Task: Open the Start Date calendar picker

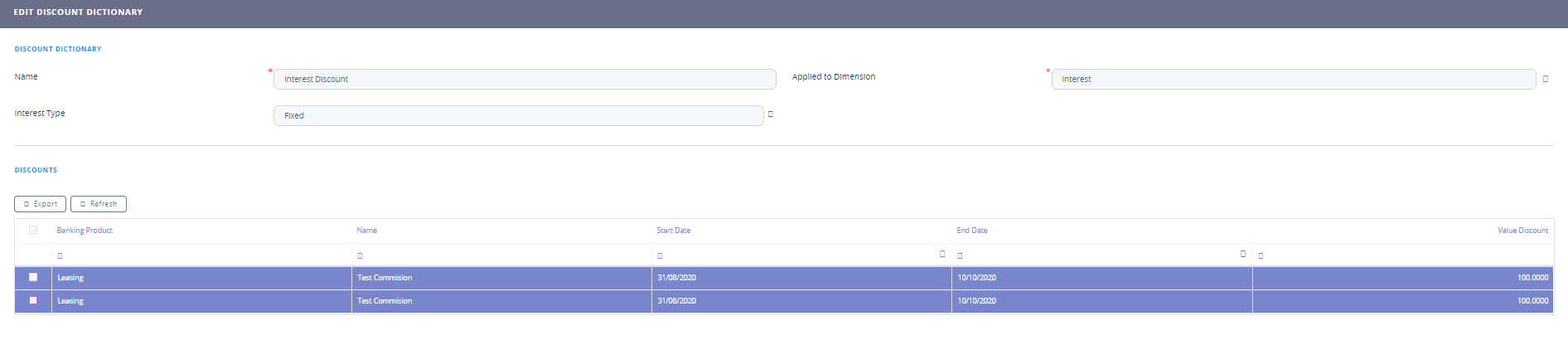Action: tap(942, 254)
